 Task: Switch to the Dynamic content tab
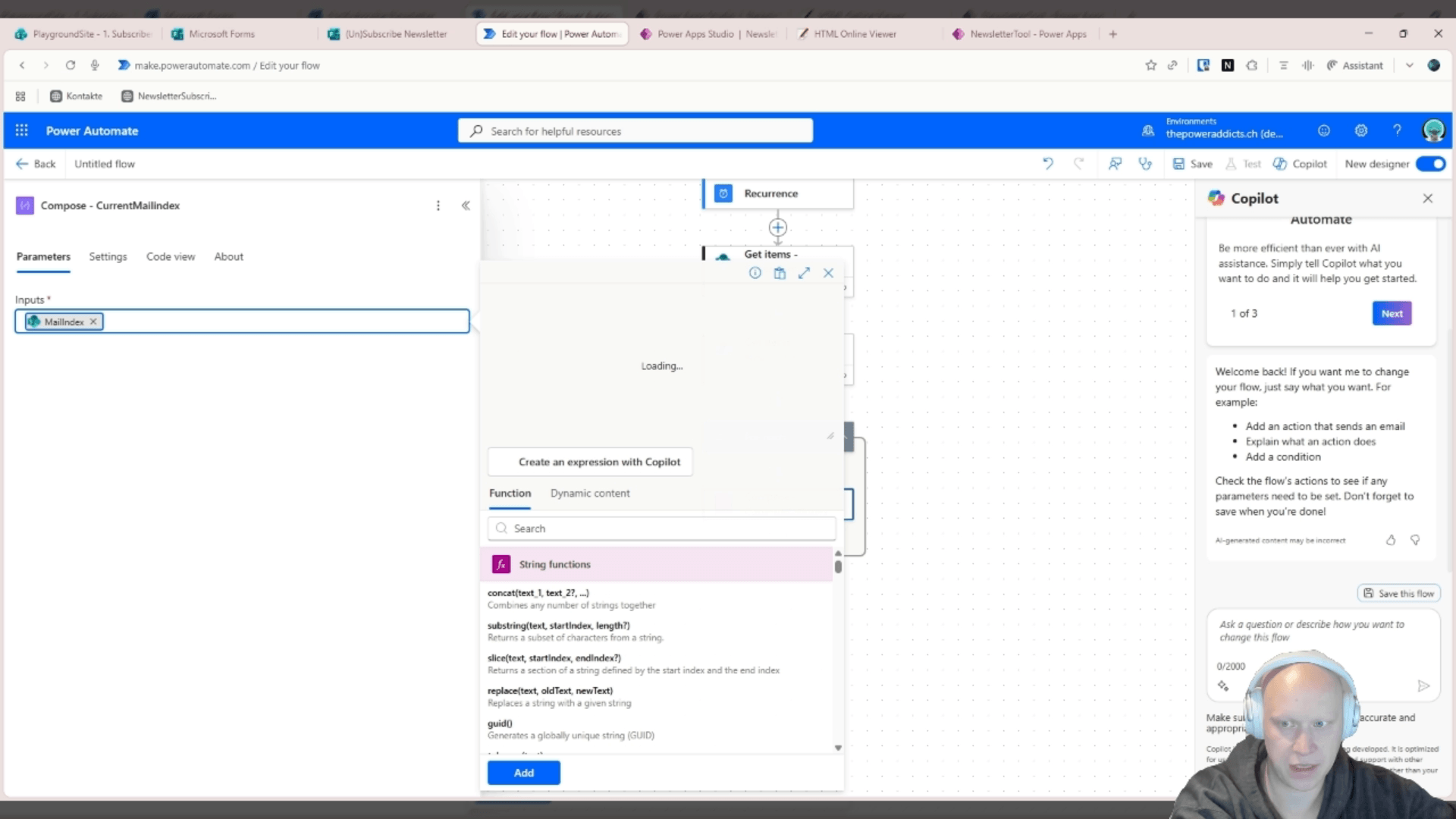590,493
